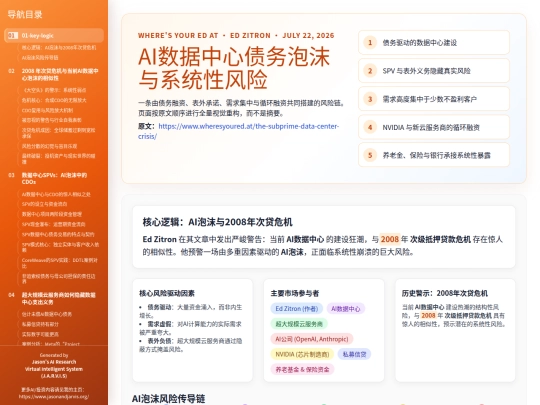Click the WHERE'S YOUR ED AT byline text
The height and width of the screenshot is (405, 540).
coord(236,35)
